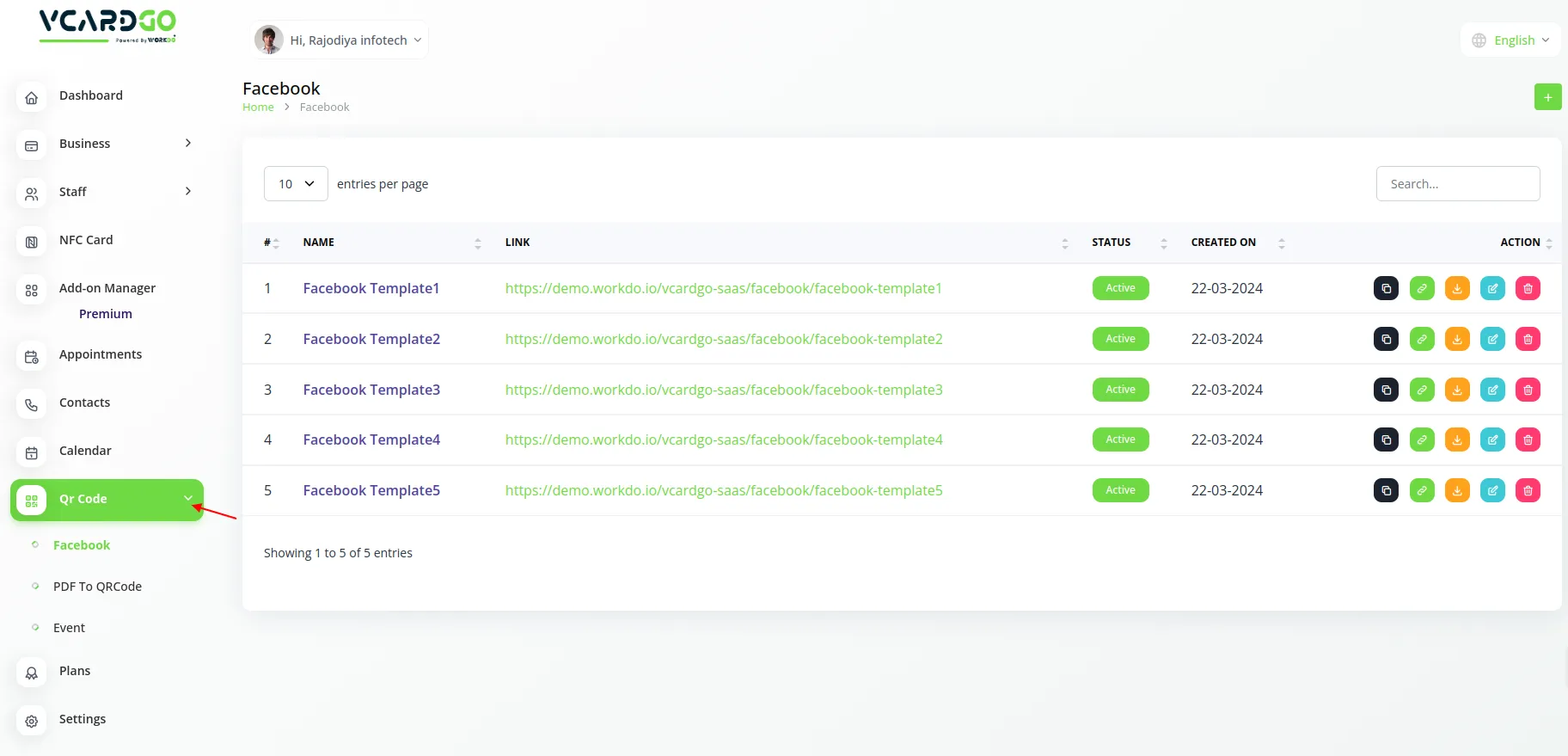1568x756 pixels.
Task: Download QR for Facebook Template4
Action: 1457,439
